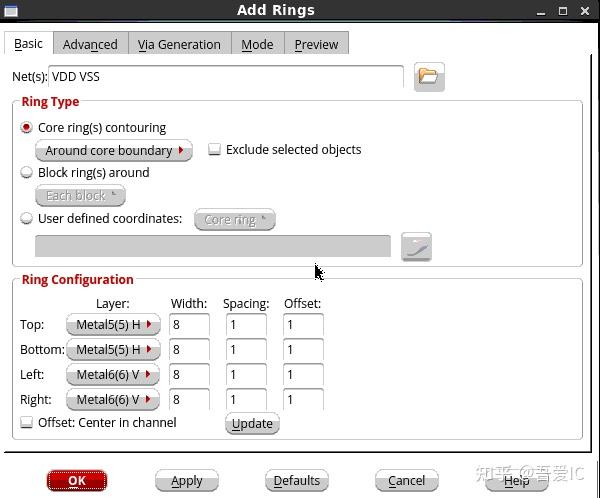Click the Apply button

click(x=187, y=480)
